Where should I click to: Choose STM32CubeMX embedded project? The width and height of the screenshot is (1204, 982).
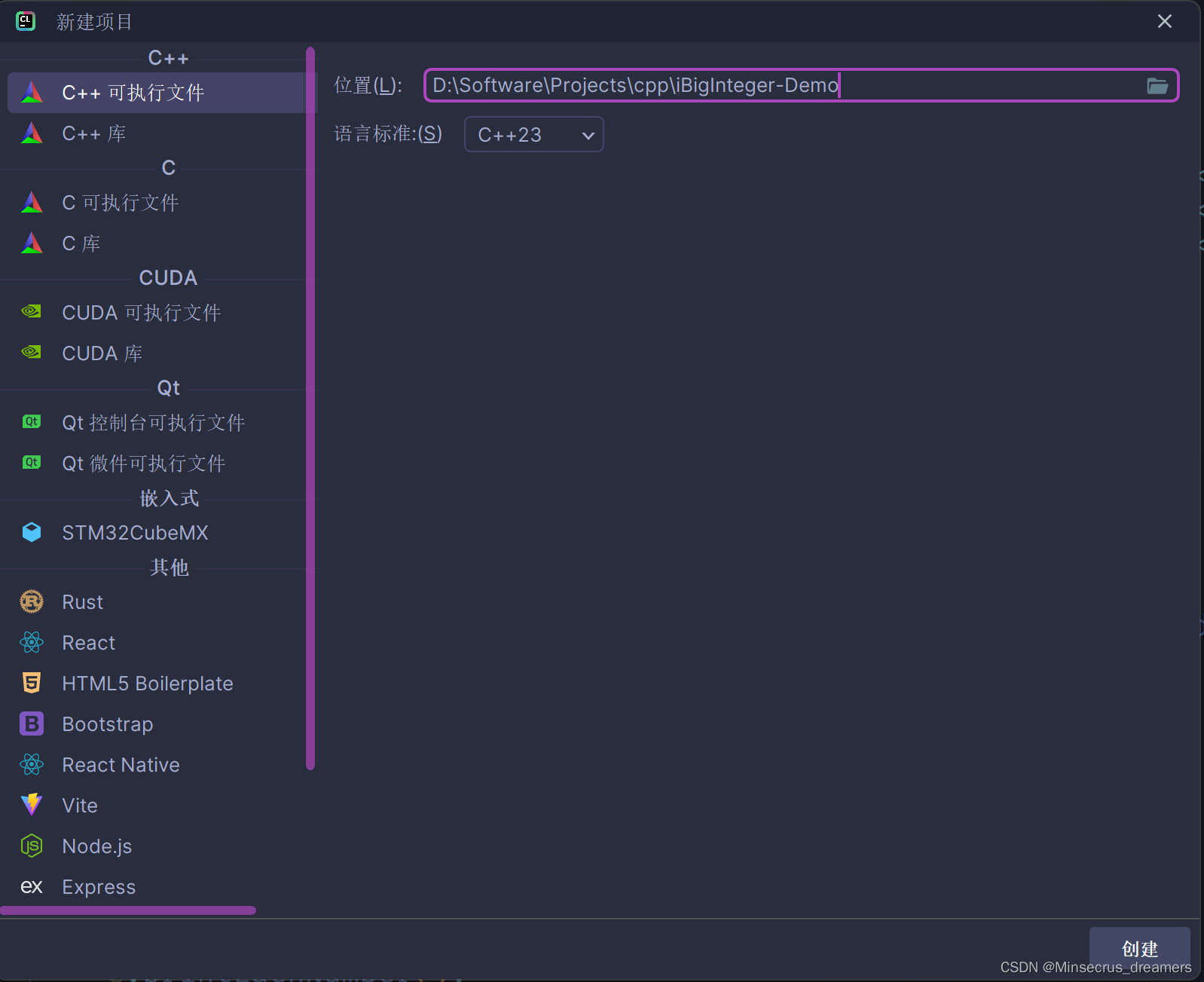click(157, 533)
